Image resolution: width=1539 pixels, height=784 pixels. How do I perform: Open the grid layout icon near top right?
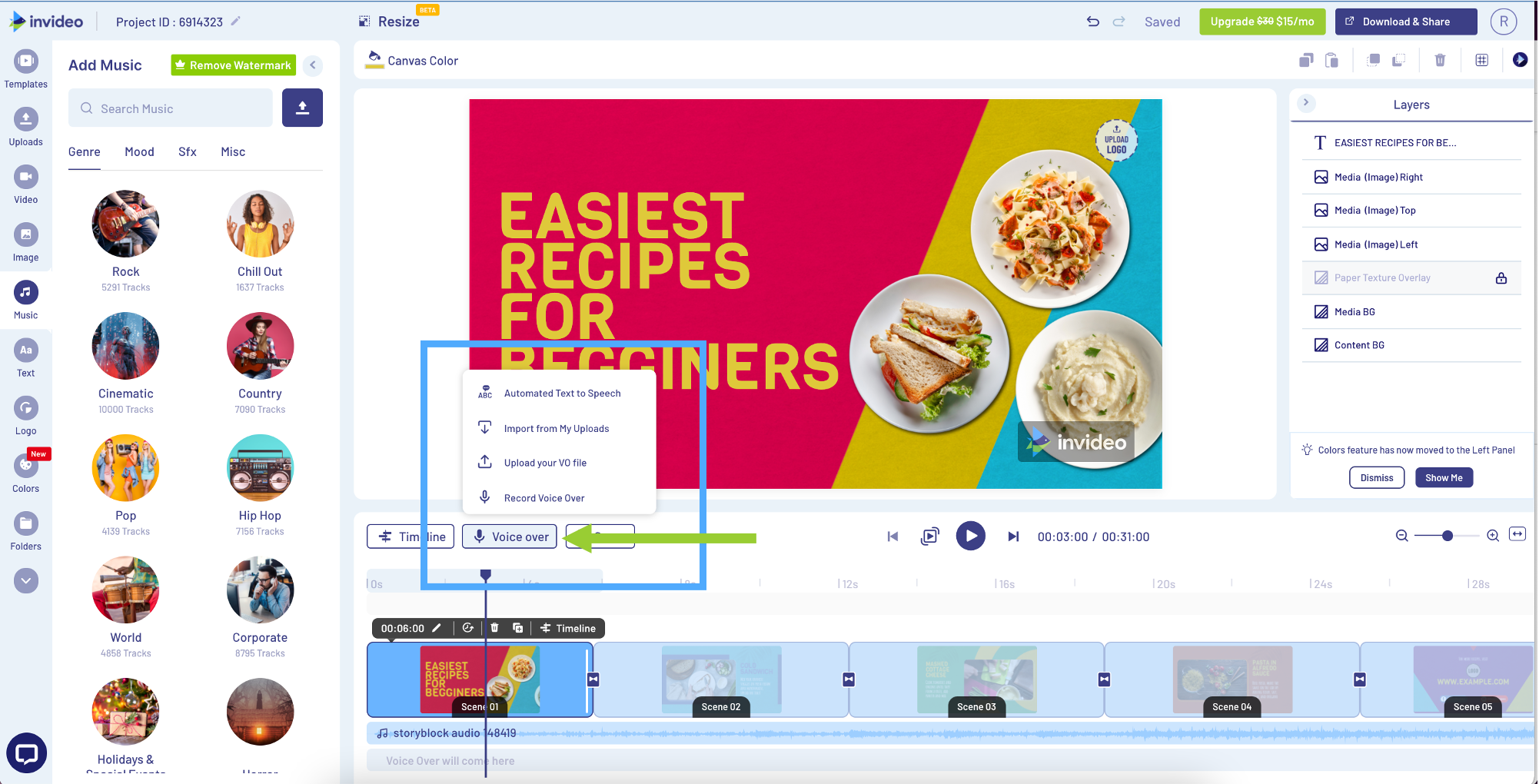coord(1481,60)
